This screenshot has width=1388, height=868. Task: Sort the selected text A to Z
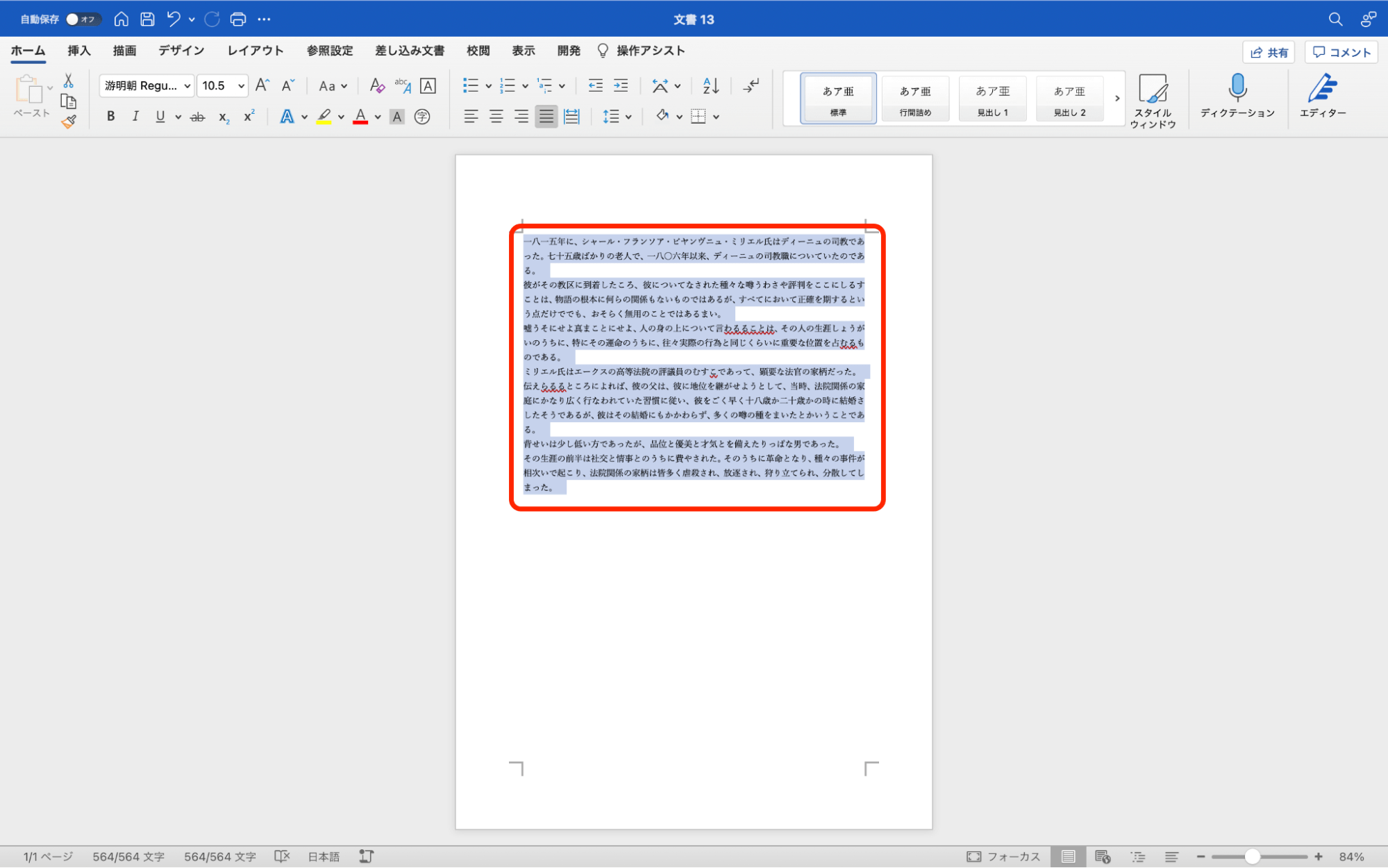pos(710,85)
